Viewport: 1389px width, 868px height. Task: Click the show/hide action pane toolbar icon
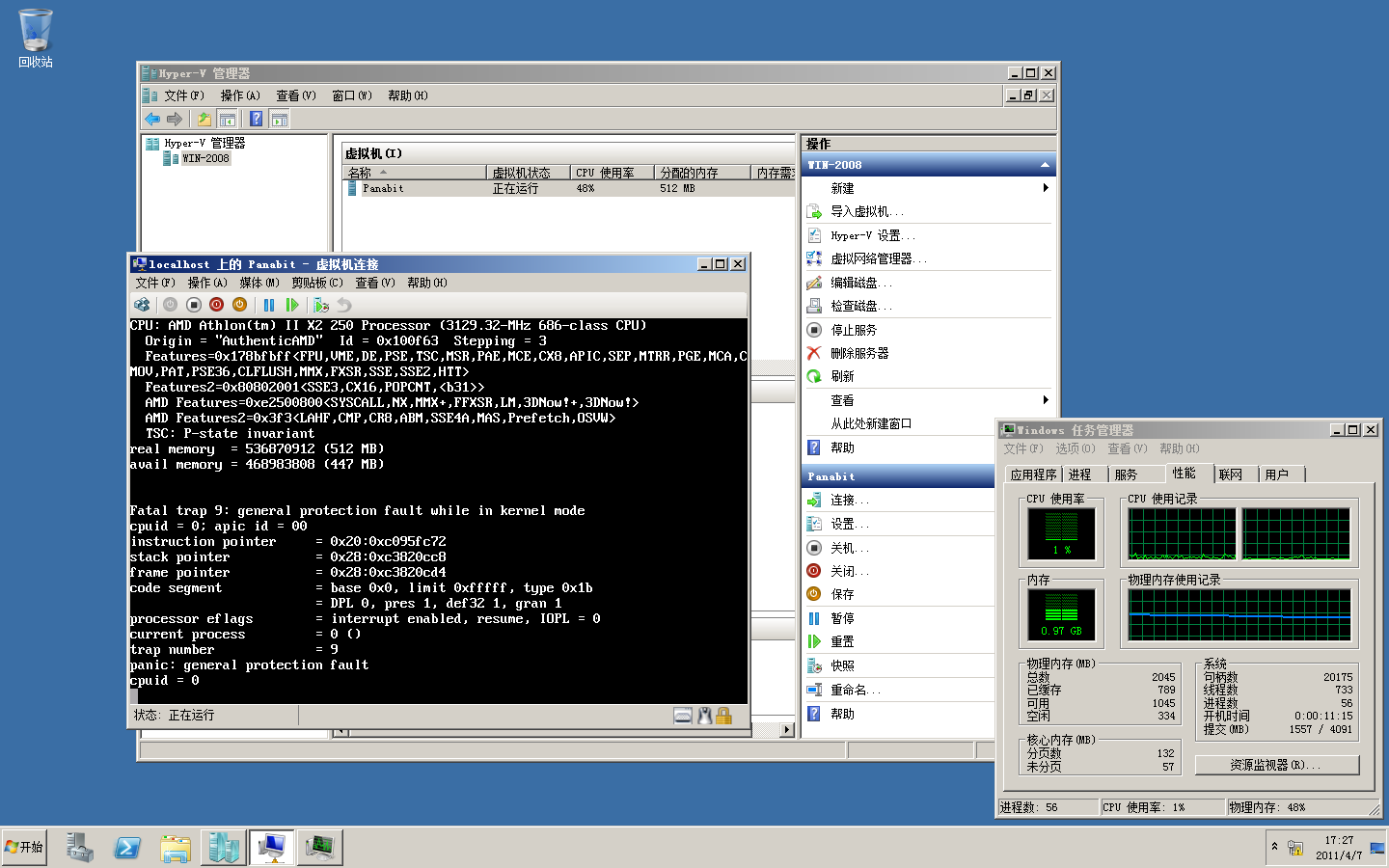tap(280, 119)
